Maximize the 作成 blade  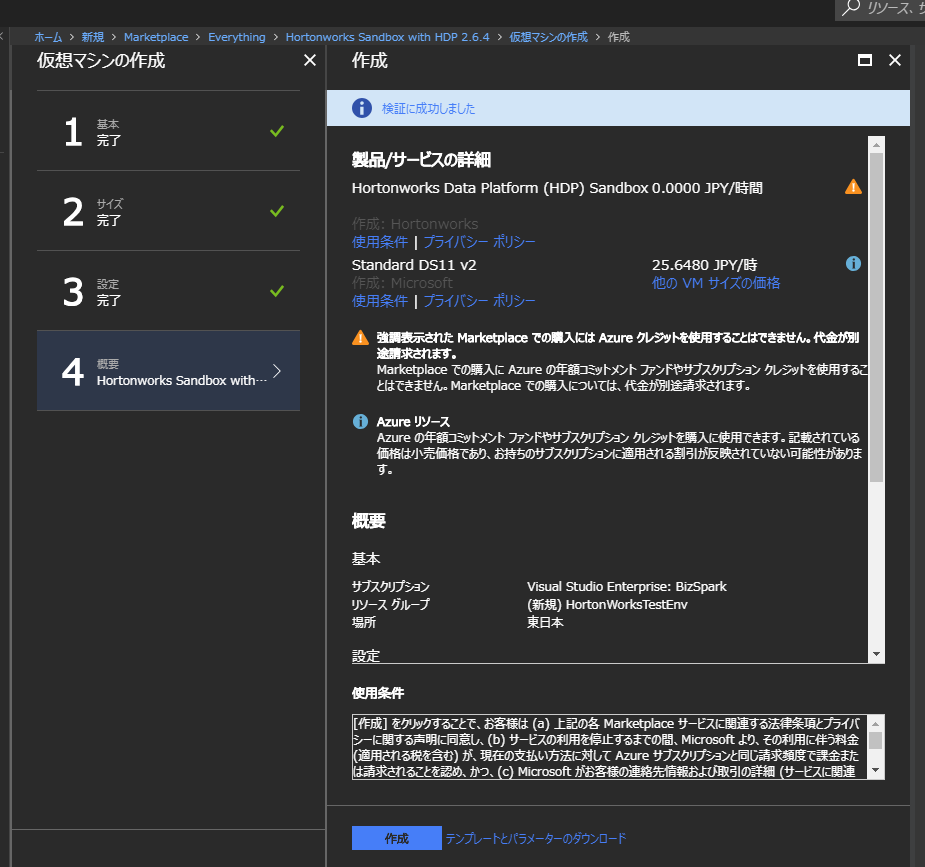pos(865,60)
